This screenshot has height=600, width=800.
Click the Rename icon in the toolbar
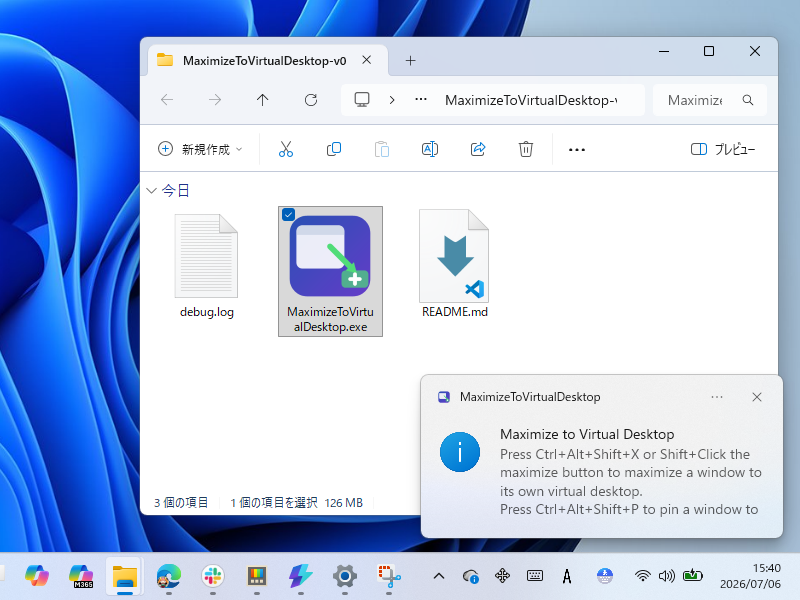pyautogui.click(x=430, y=149)
